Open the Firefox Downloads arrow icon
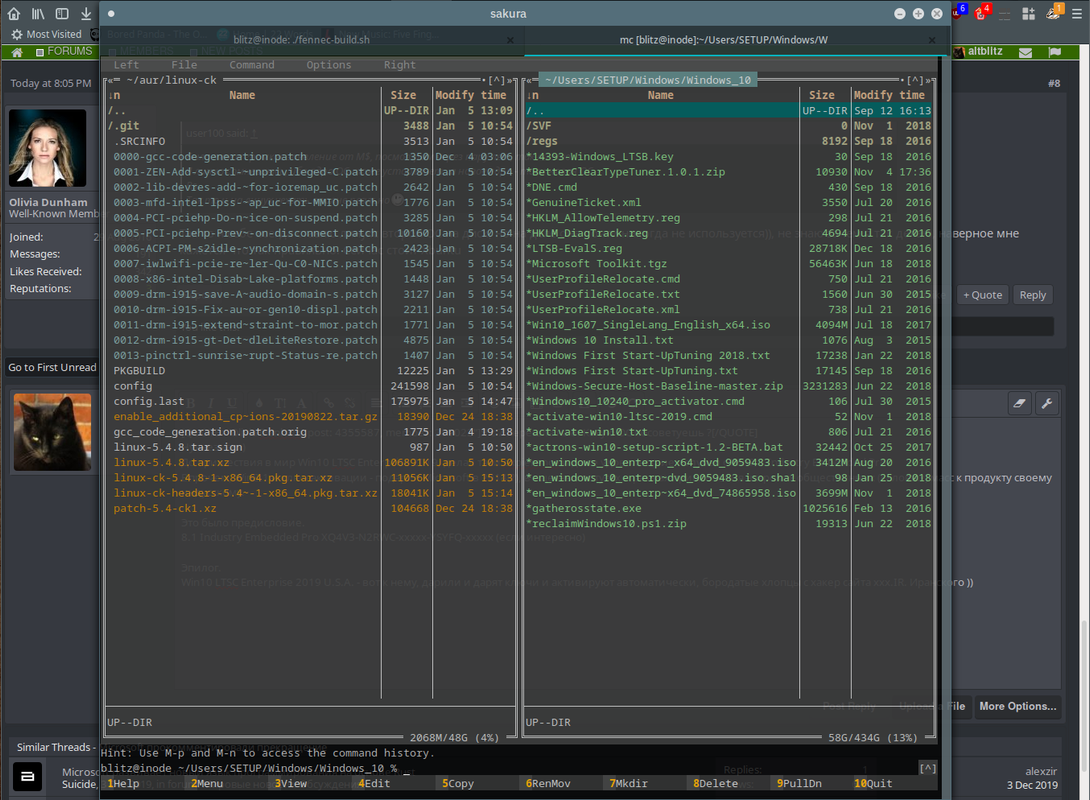Viewport: 1090px width, 800px height. tap(86, 14)
